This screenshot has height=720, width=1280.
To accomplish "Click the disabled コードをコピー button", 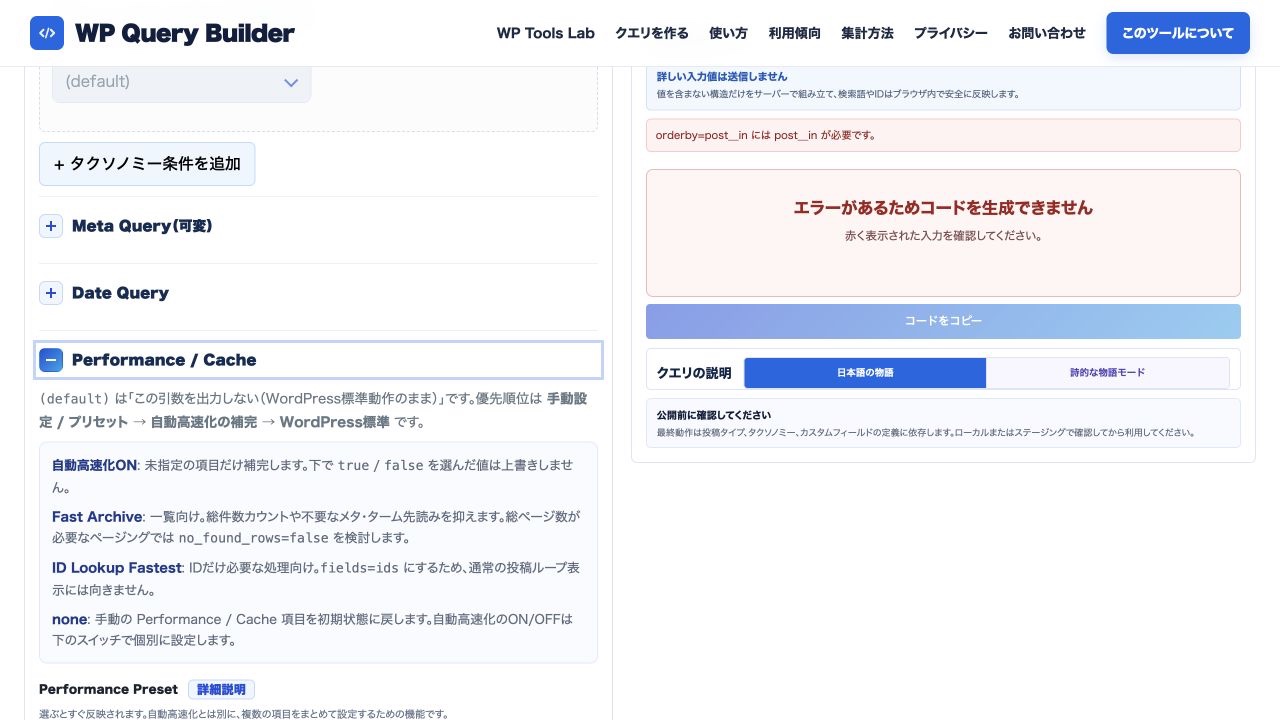I will [943, 321].
